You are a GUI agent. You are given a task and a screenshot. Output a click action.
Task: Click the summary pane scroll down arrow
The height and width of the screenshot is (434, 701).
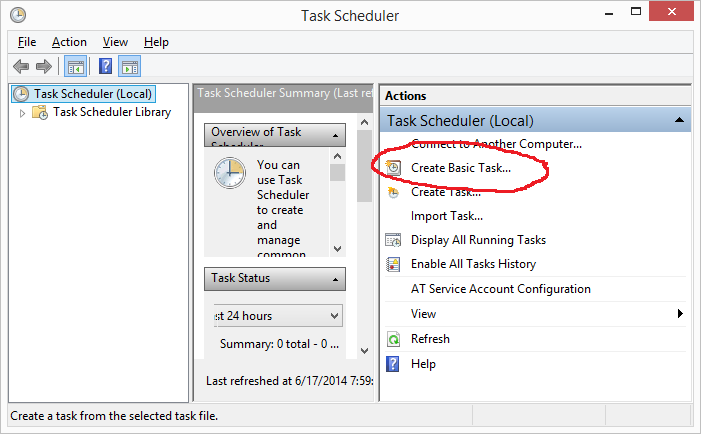[364, 351]
